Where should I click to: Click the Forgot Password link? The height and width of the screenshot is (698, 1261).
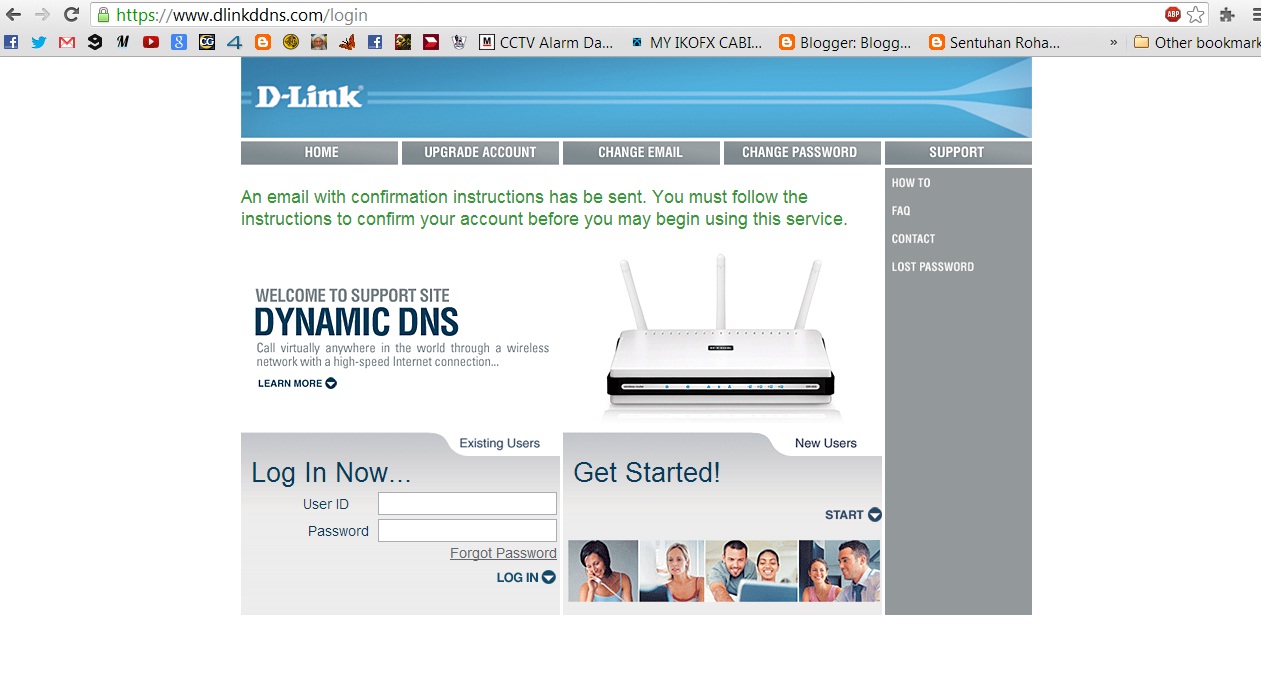click(503, 553)
